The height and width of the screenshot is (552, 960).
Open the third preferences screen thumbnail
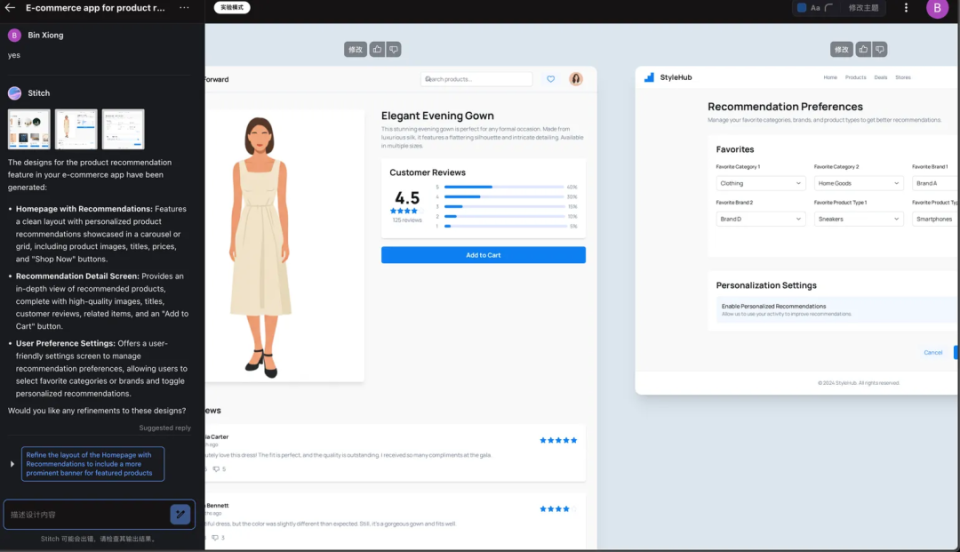click(123, 129)
